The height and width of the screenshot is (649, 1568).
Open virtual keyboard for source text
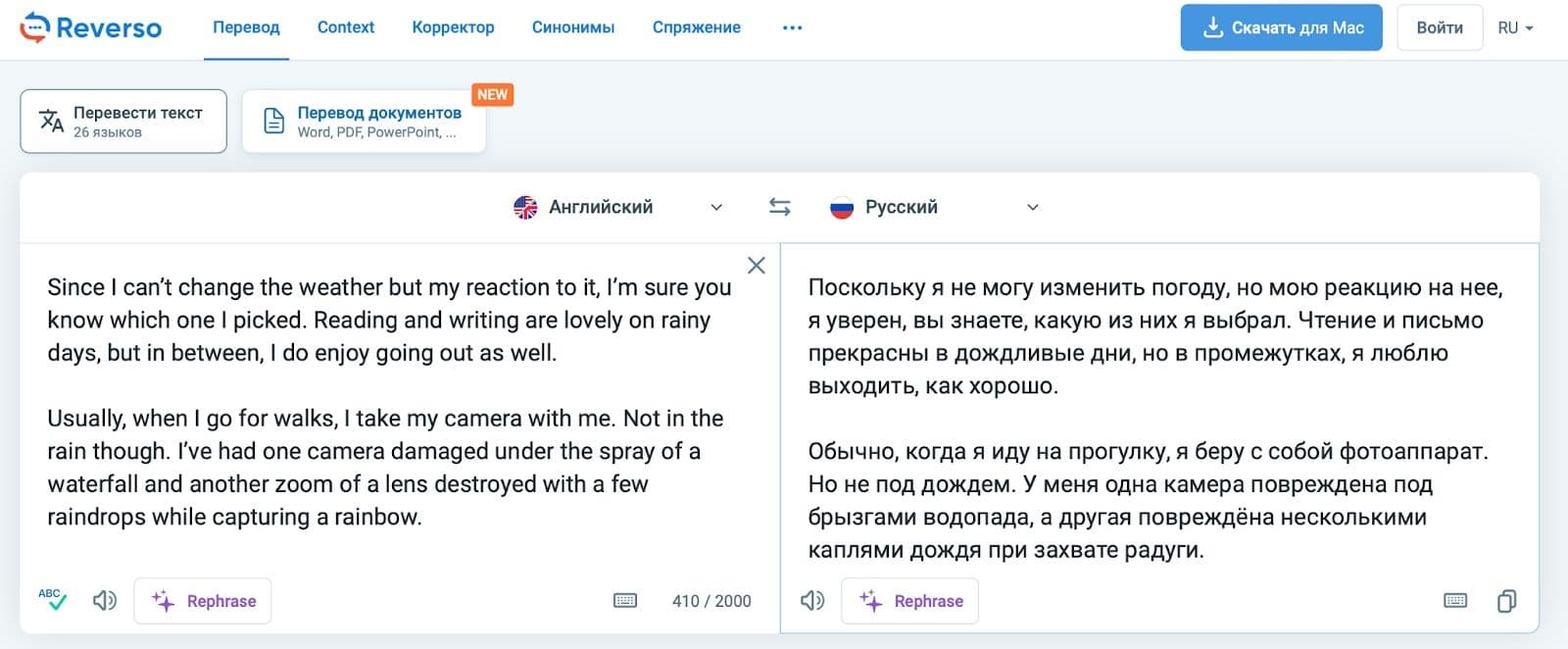tap(625, 600)
